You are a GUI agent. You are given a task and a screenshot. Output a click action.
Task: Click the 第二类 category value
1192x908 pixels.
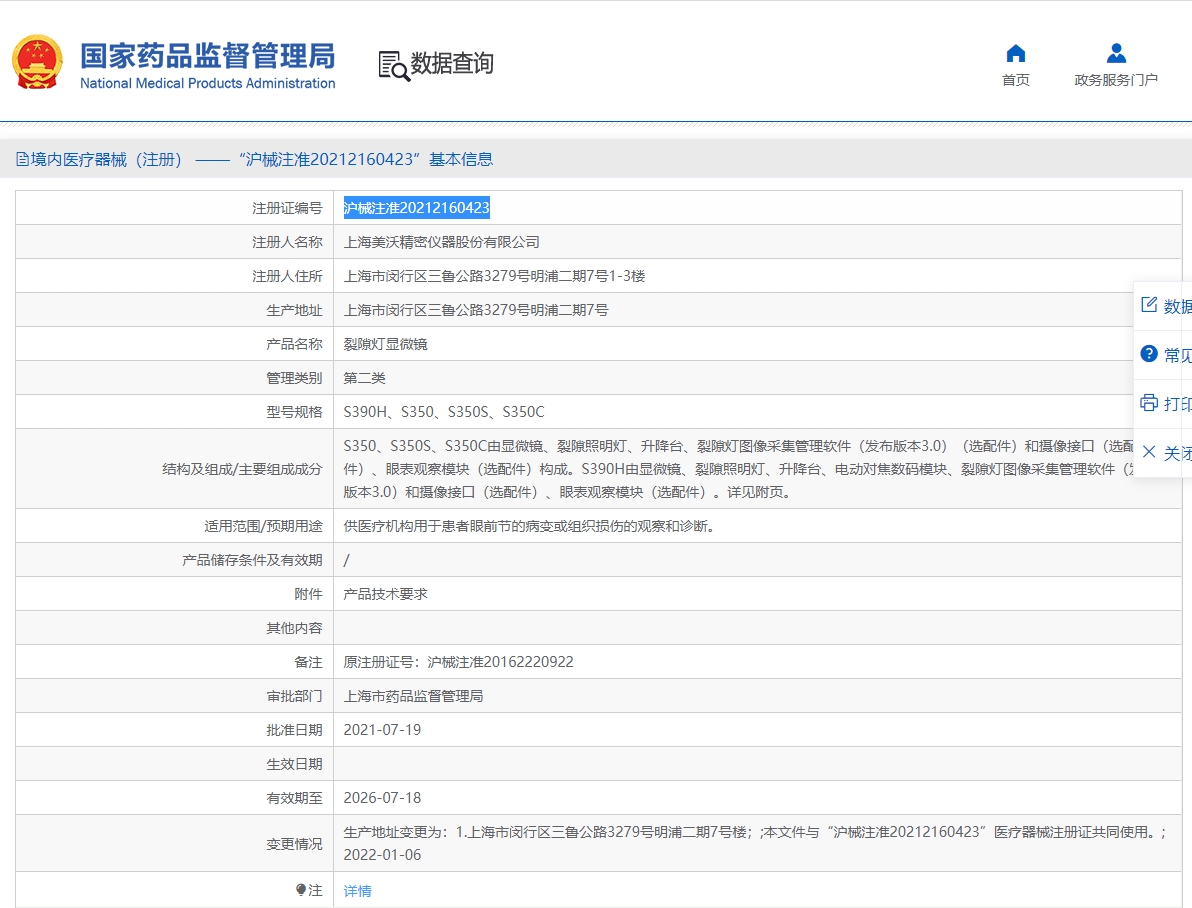click(364, 378)
